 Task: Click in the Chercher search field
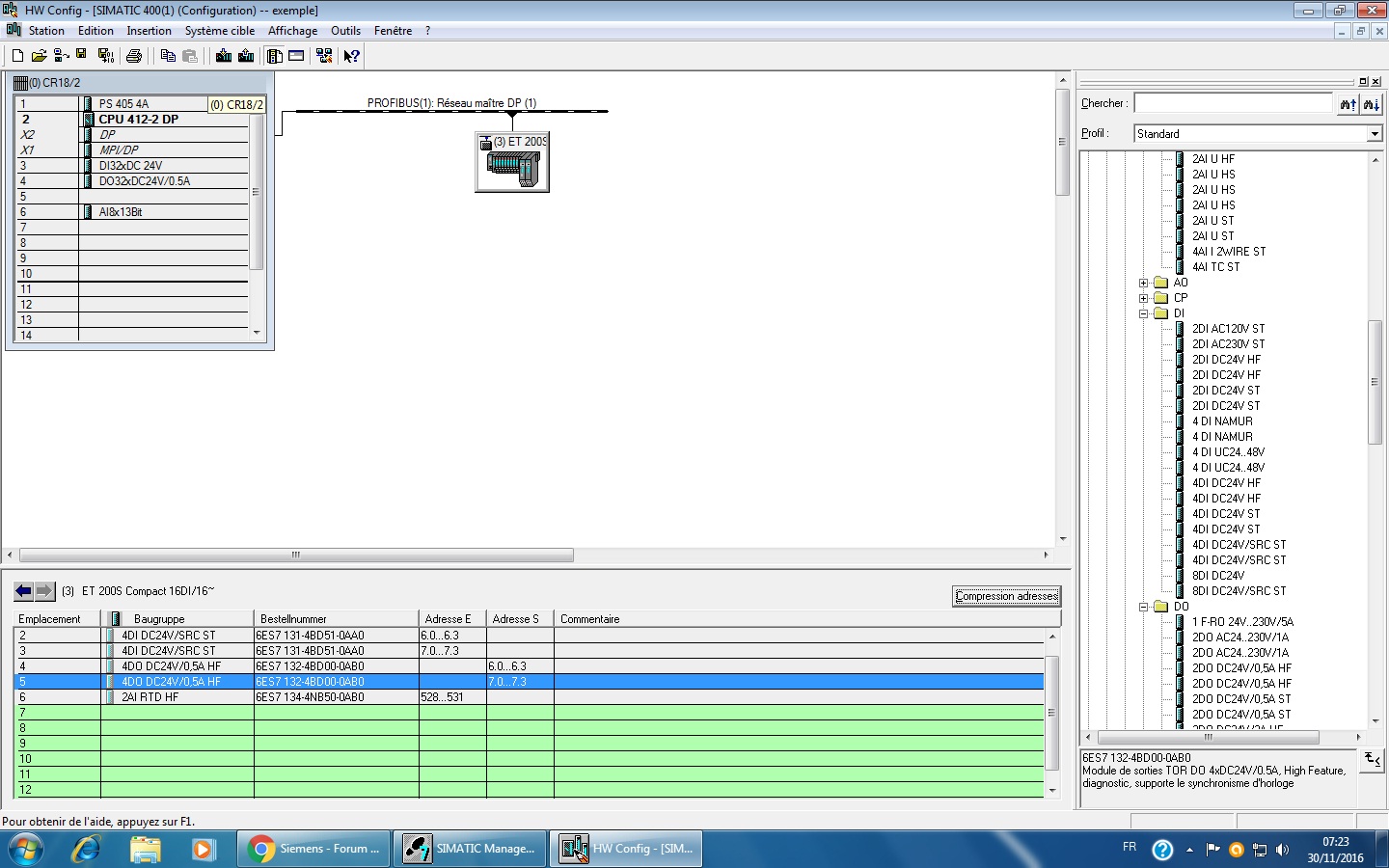[1232, 103]
